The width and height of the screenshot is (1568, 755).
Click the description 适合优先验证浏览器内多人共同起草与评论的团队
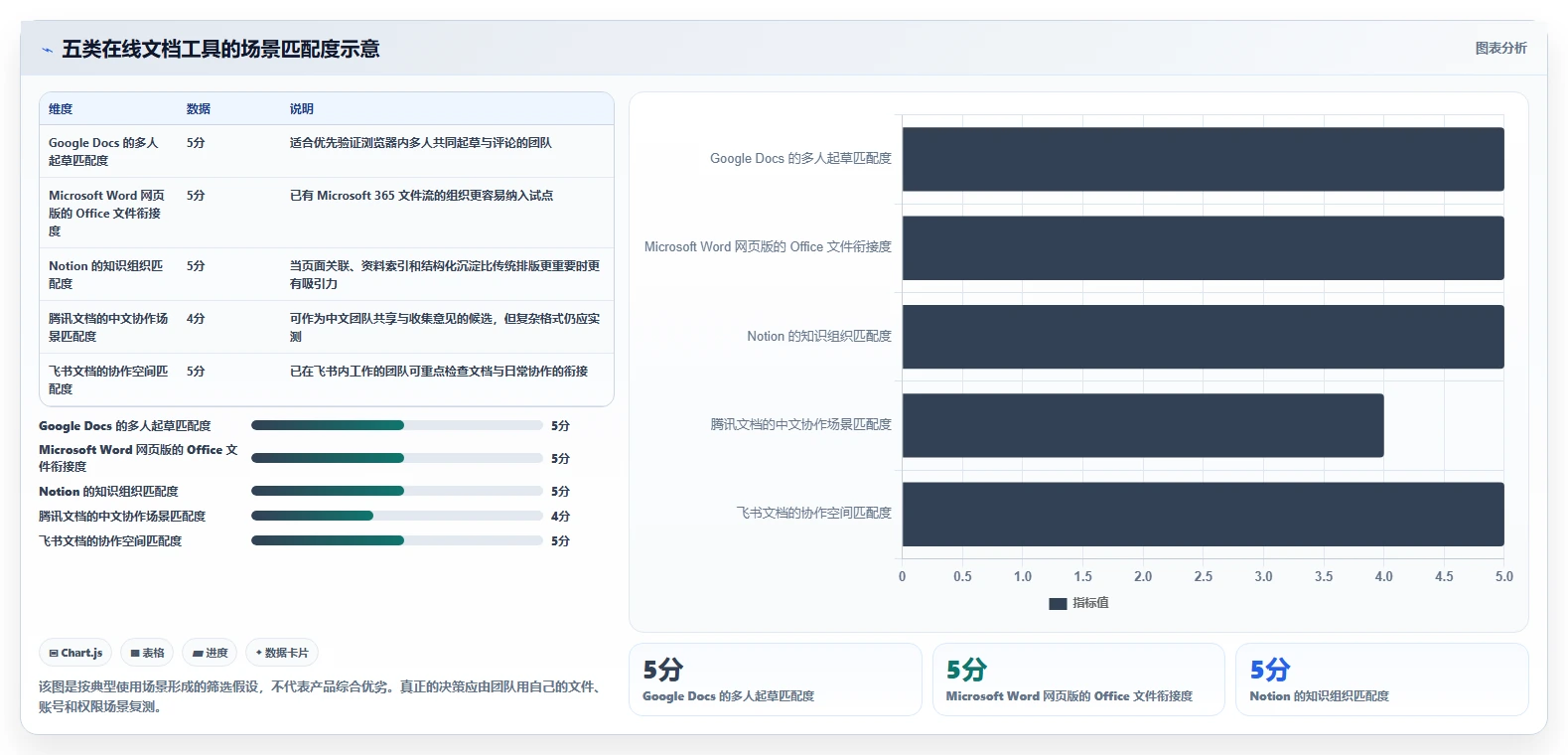point(421,143)
